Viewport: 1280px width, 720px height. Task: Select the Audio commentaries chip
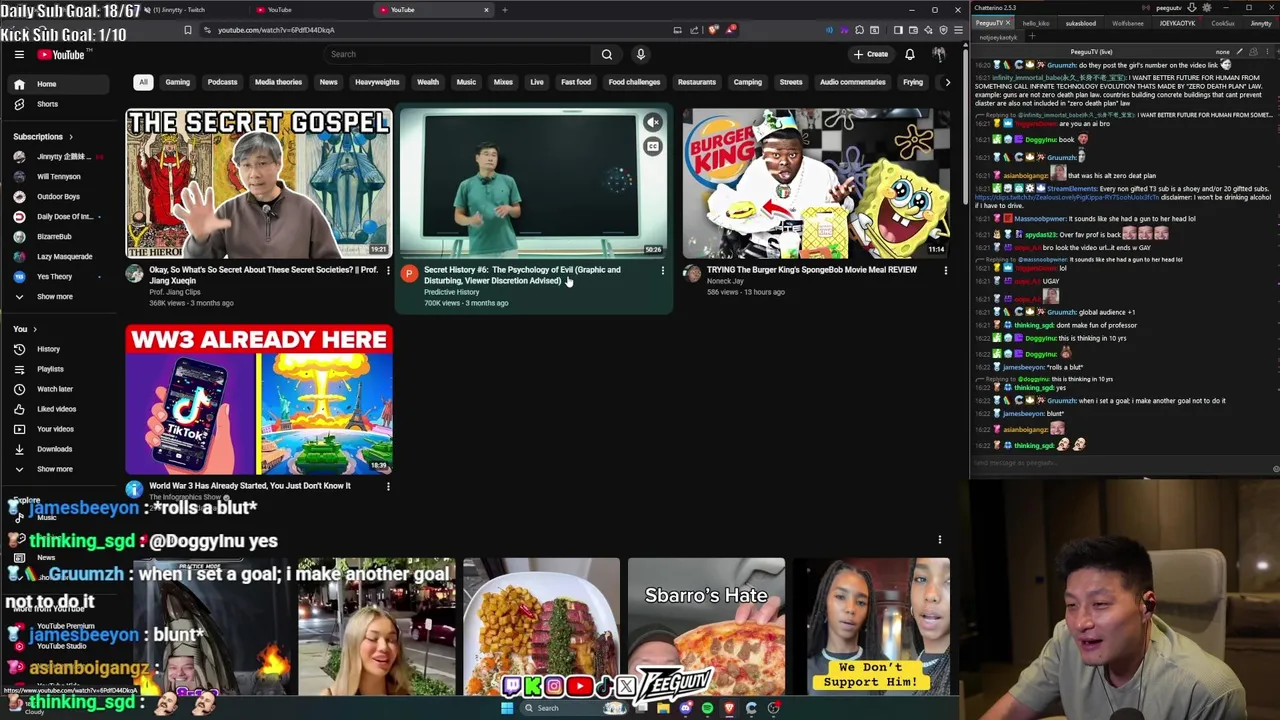(852, 82)
